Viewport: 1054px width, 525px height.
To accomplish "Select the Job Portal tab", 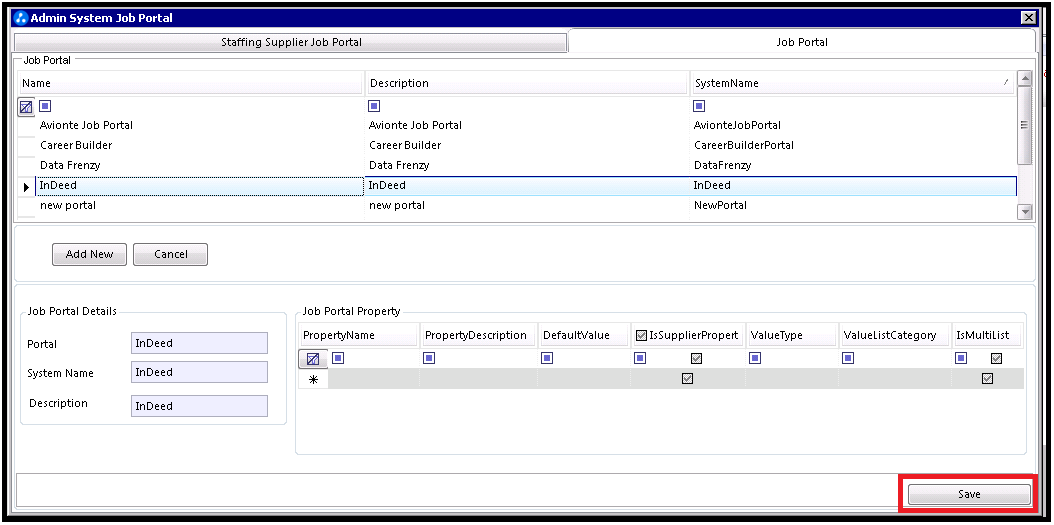I will coord(802,42).
